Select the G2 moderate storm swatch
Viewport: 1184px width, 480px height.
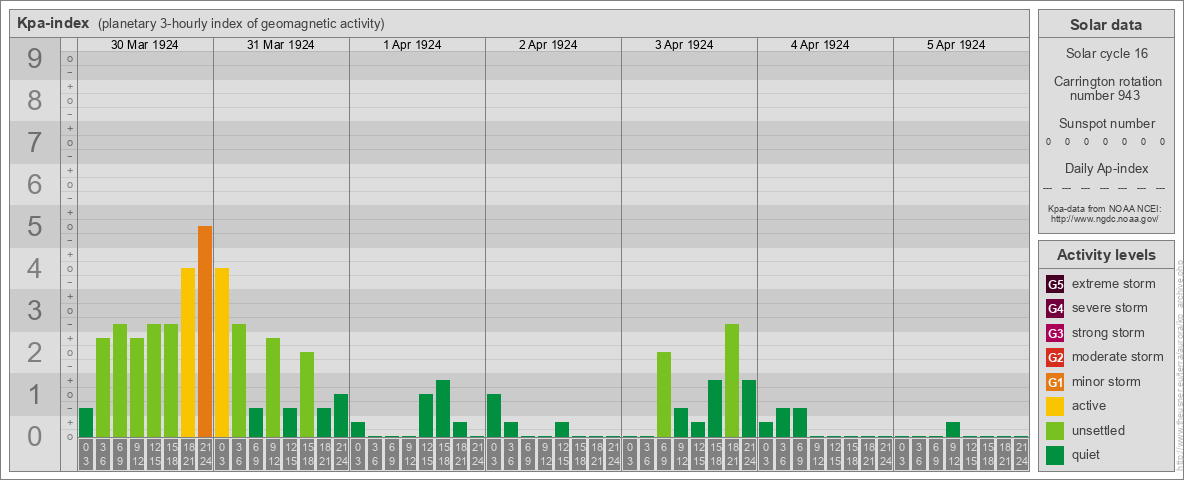[1056, 357]
